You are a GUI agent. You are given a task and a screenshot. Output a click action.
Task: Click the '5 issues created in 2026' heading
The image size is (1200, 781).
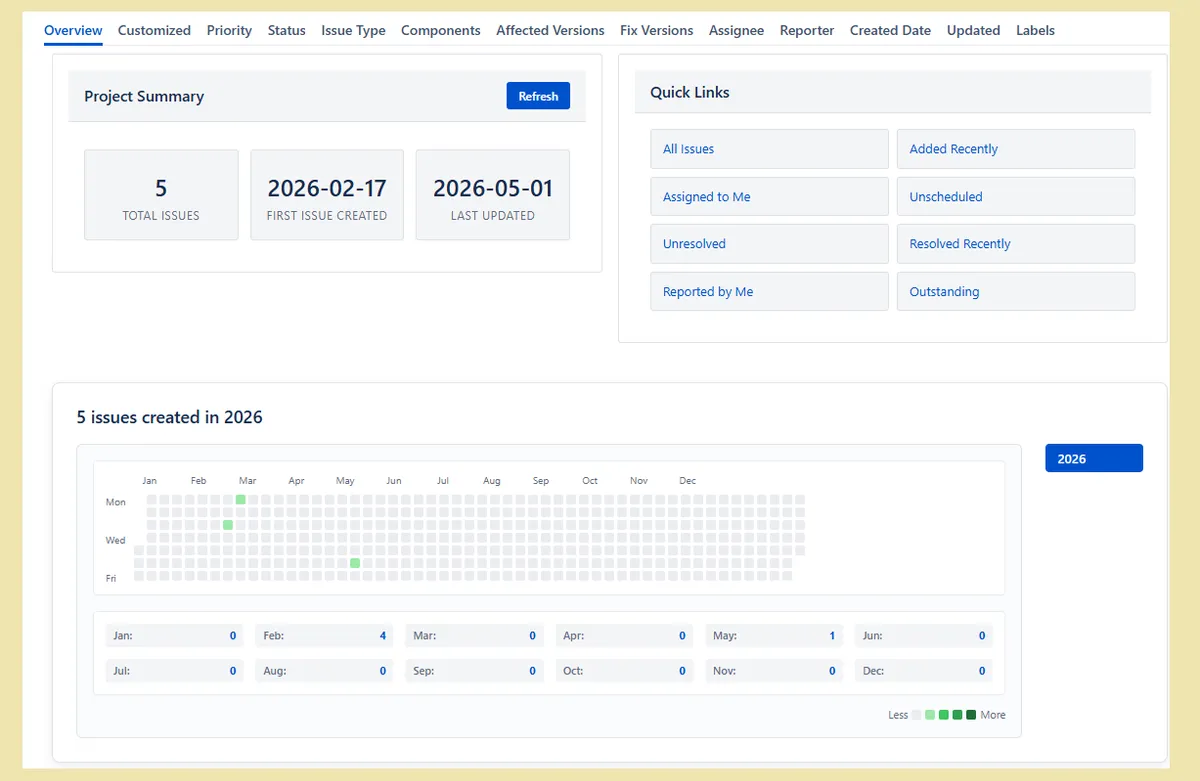170,417
